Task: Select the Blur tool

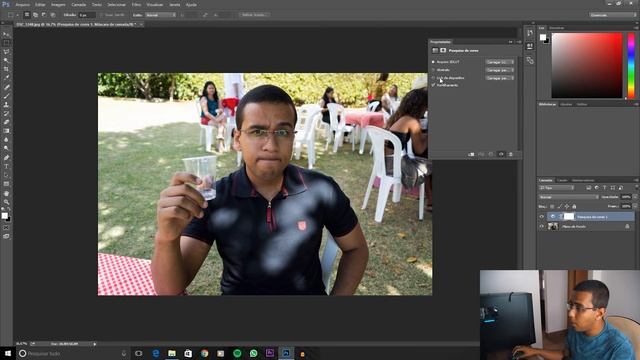Action: pos(6,140)
